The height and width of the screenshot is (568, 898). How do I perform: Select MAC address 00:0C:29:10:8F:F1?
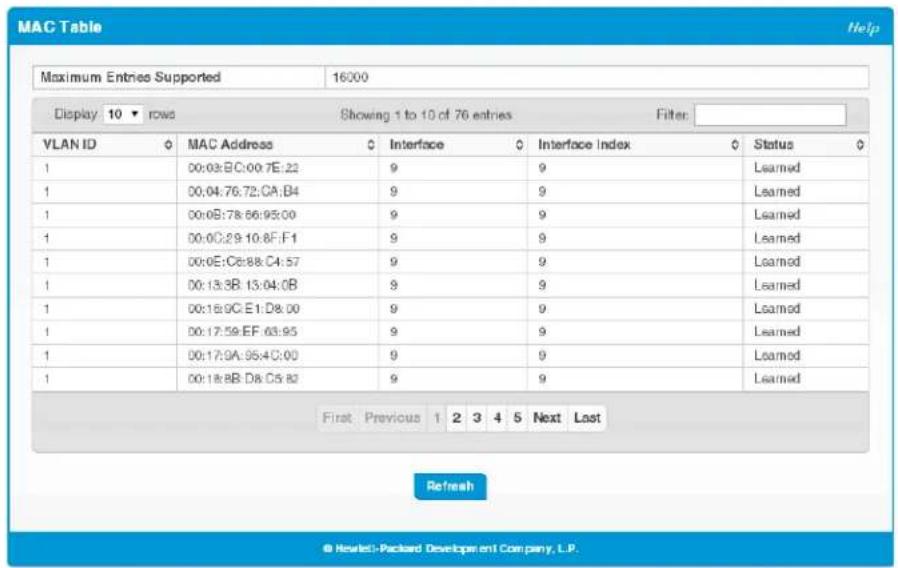242,238
